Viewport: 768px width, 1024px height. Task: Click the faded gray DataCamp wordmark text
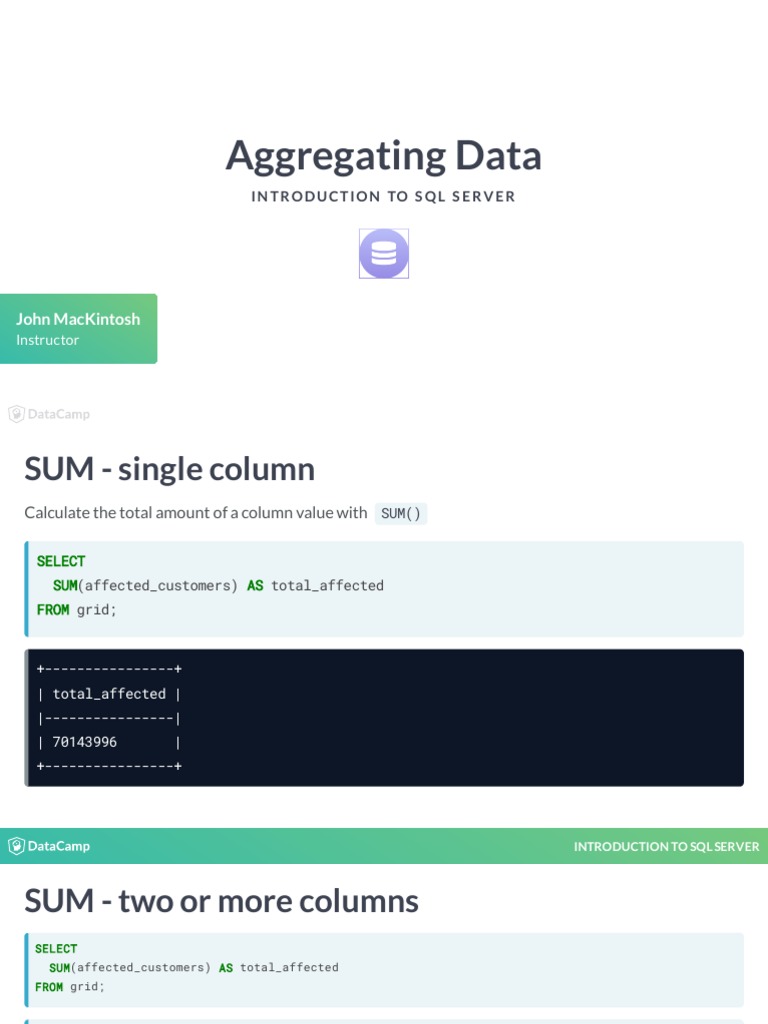pyautogui.click(x=59, y=414)
